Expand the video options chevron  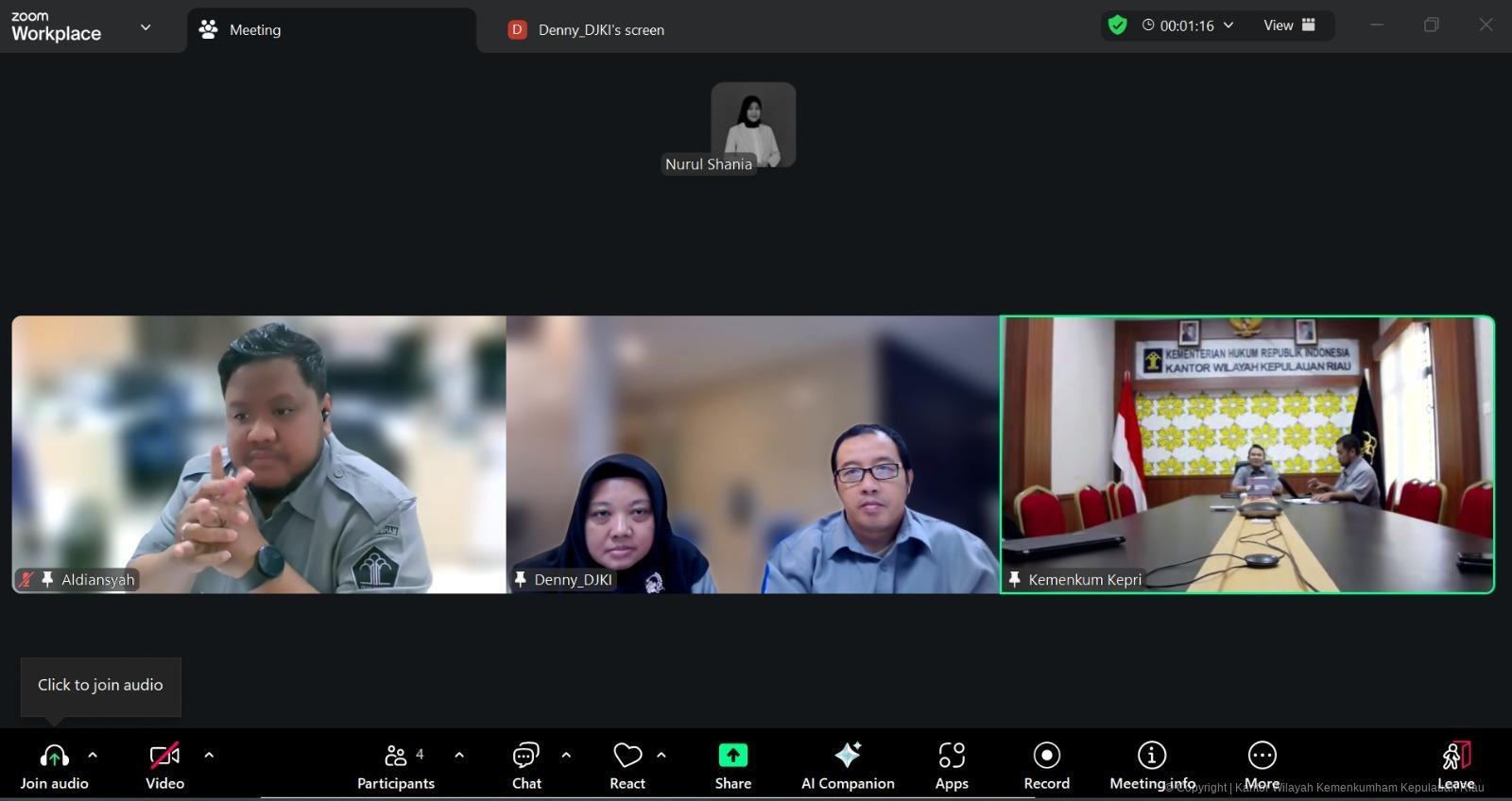pyautogui.click(x=209, y=755)
